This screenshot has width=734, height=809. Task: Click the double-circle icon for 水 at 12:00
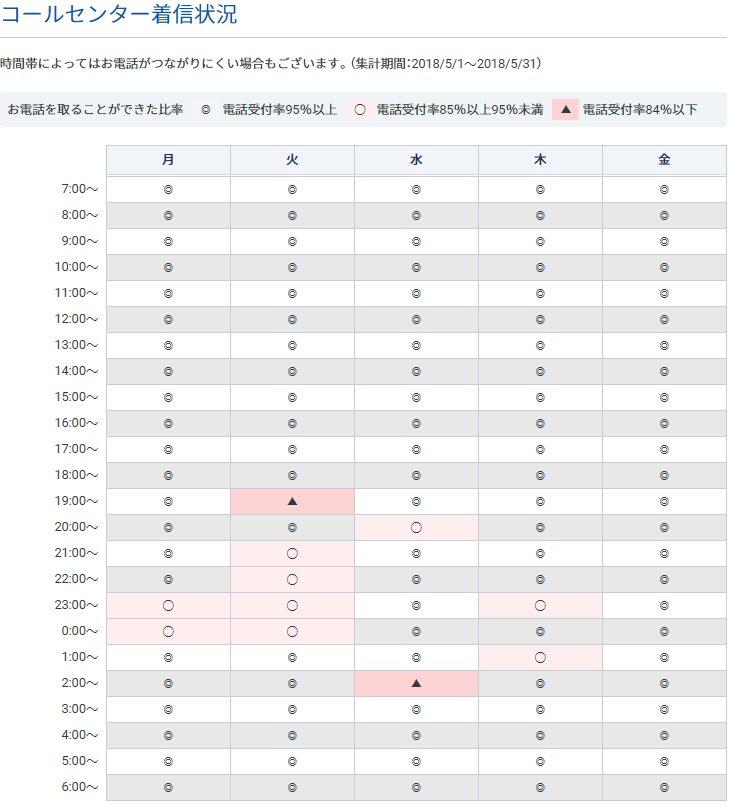coord(416,320)
